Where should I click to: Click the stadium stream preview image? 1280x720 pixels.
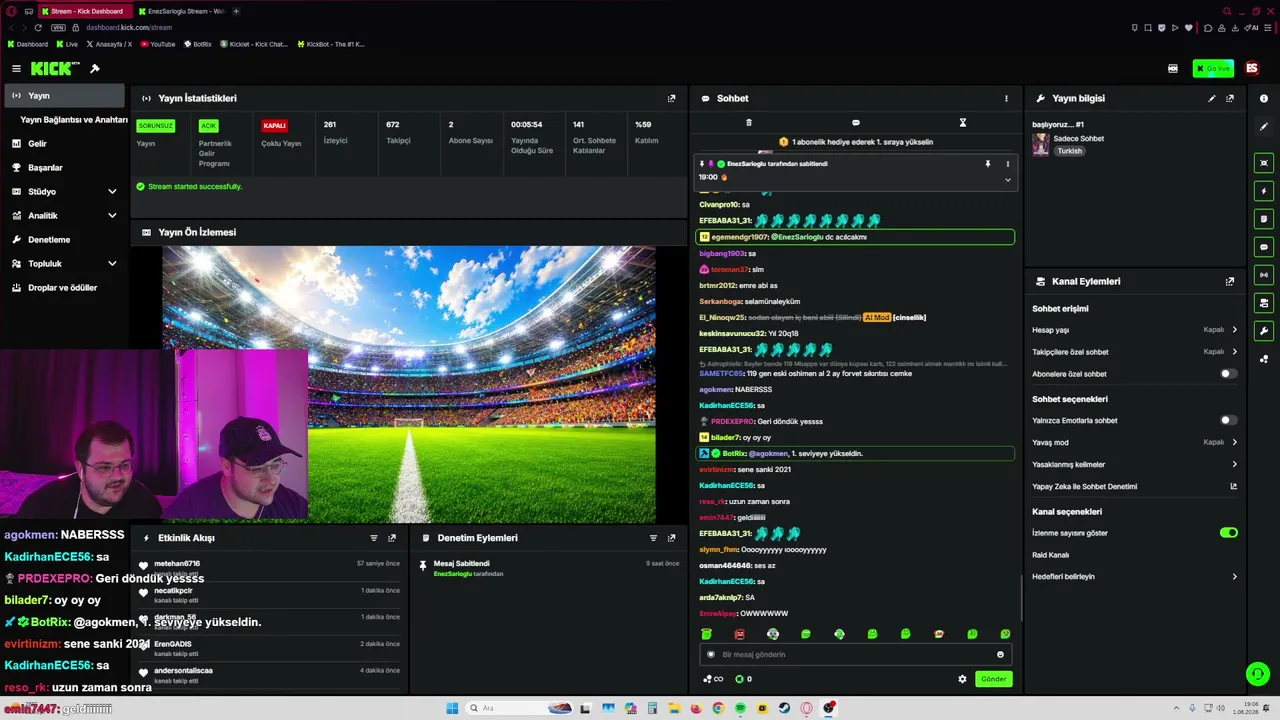click(409, 384)
